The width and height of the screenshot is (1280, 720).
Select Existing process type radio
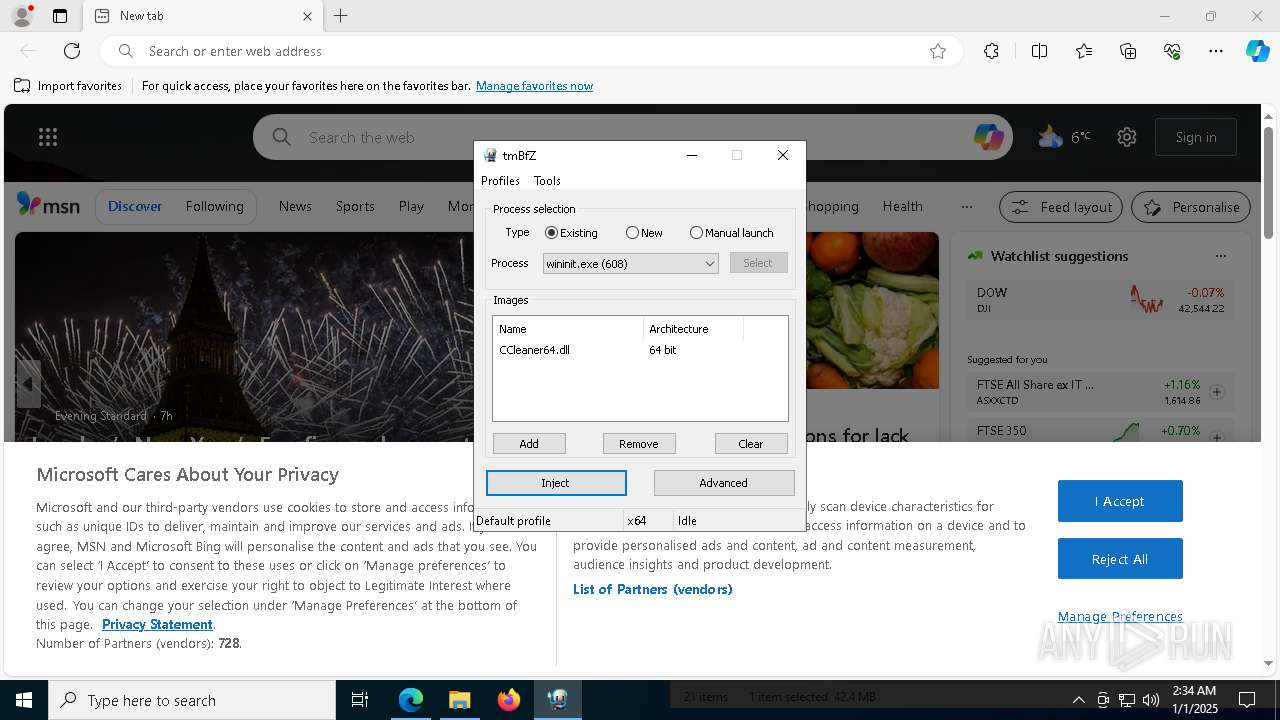coord(571,233)
